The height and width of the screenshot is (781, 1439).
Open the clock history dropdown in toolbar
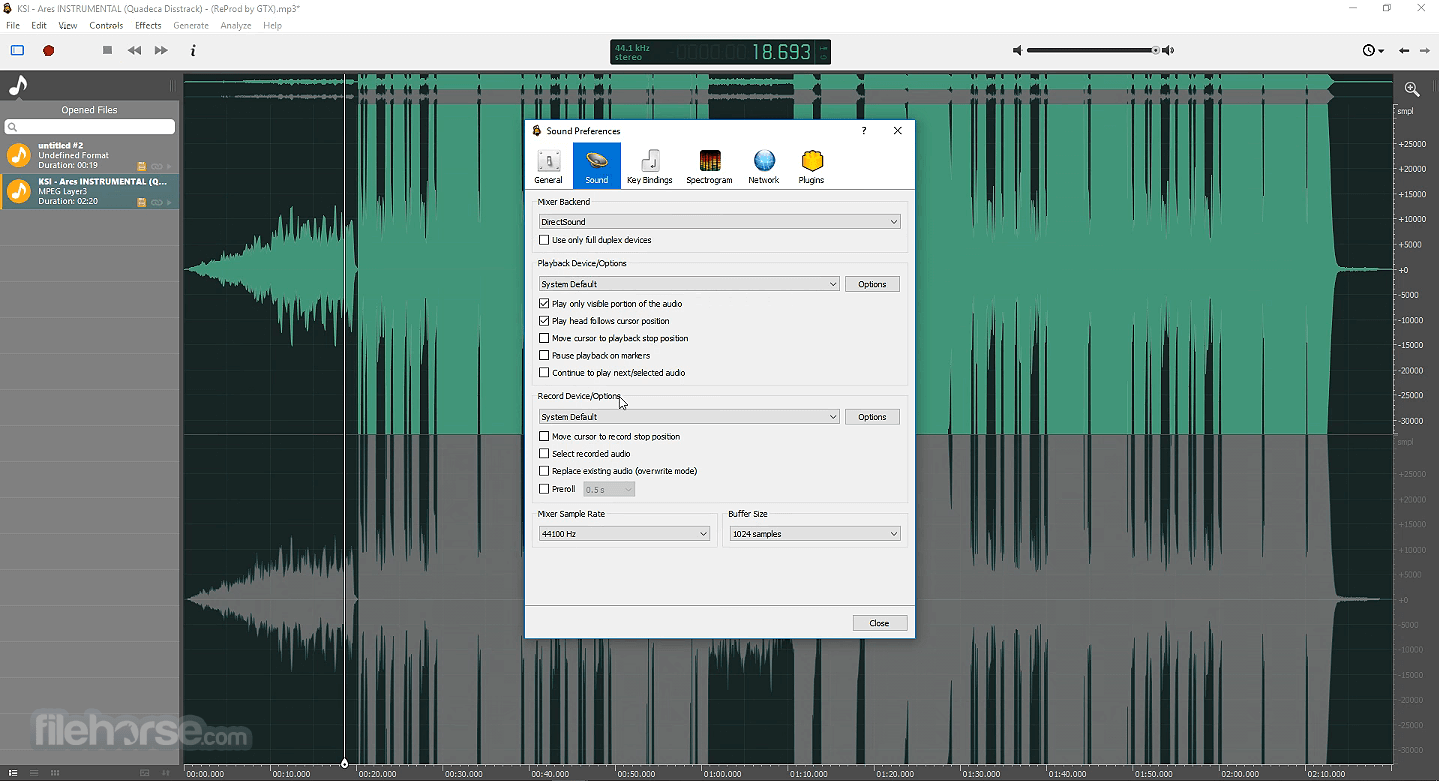point(1373,50)
